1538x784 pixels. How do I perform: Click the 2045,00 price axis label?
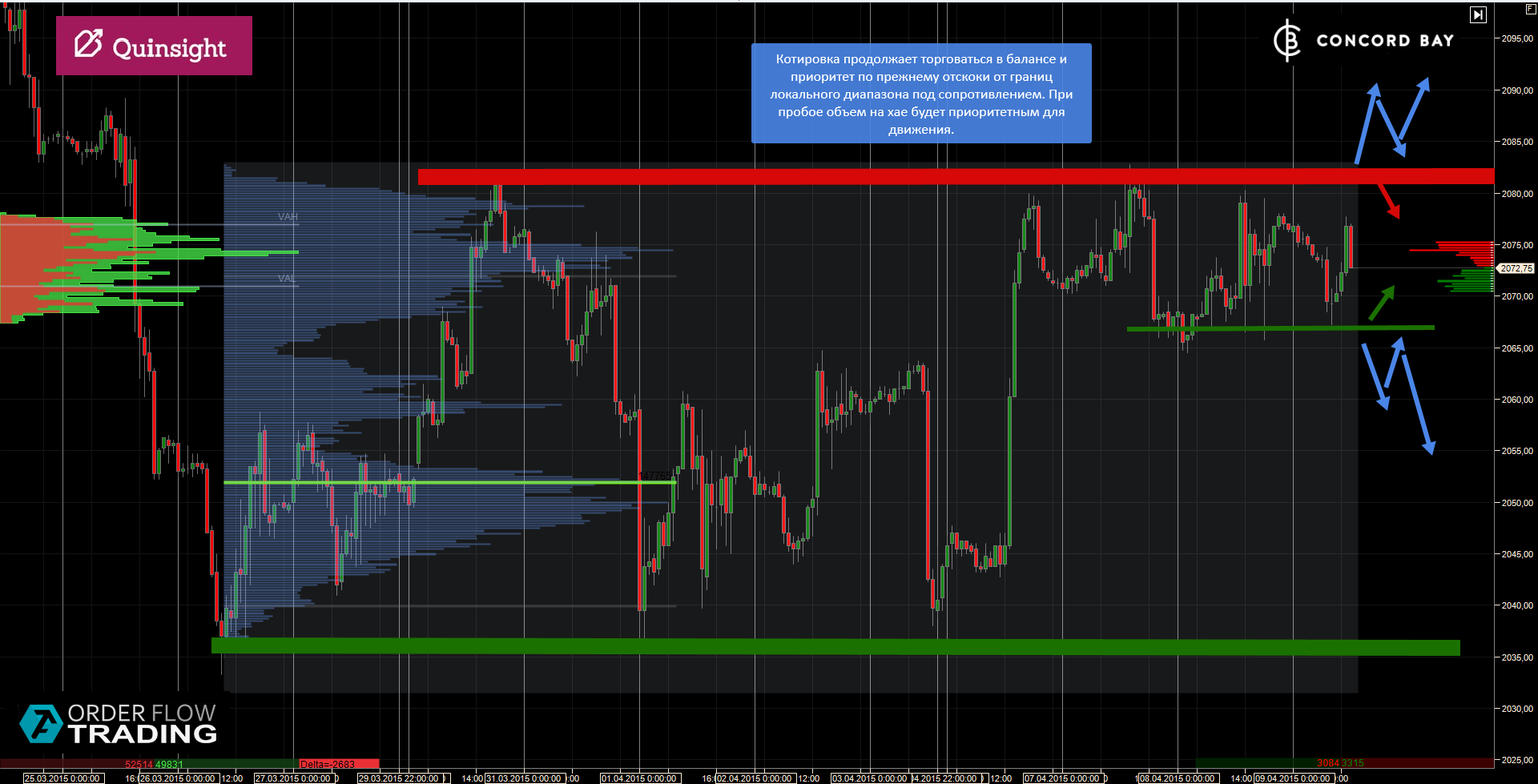click(x=1517, y=554)
